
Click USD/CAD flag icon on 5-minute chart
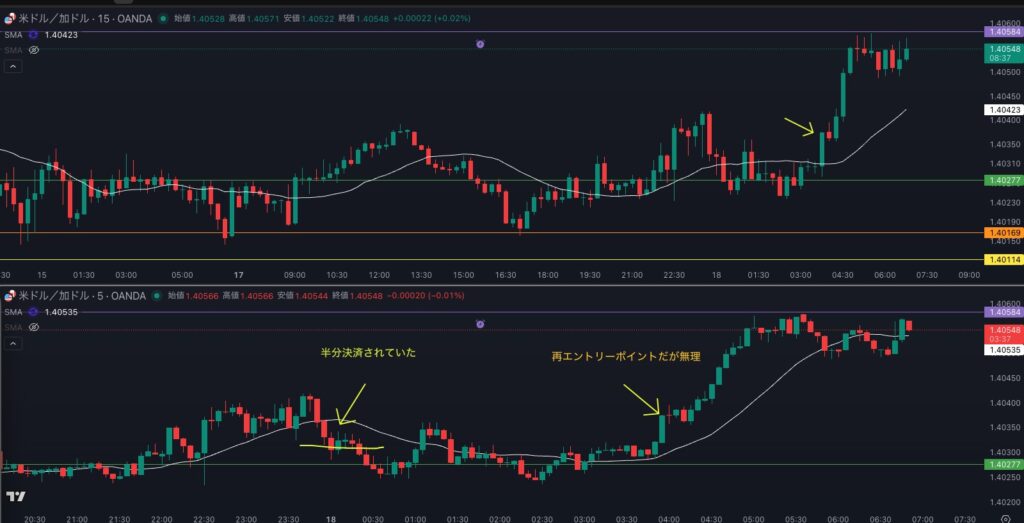click(10, 296)
